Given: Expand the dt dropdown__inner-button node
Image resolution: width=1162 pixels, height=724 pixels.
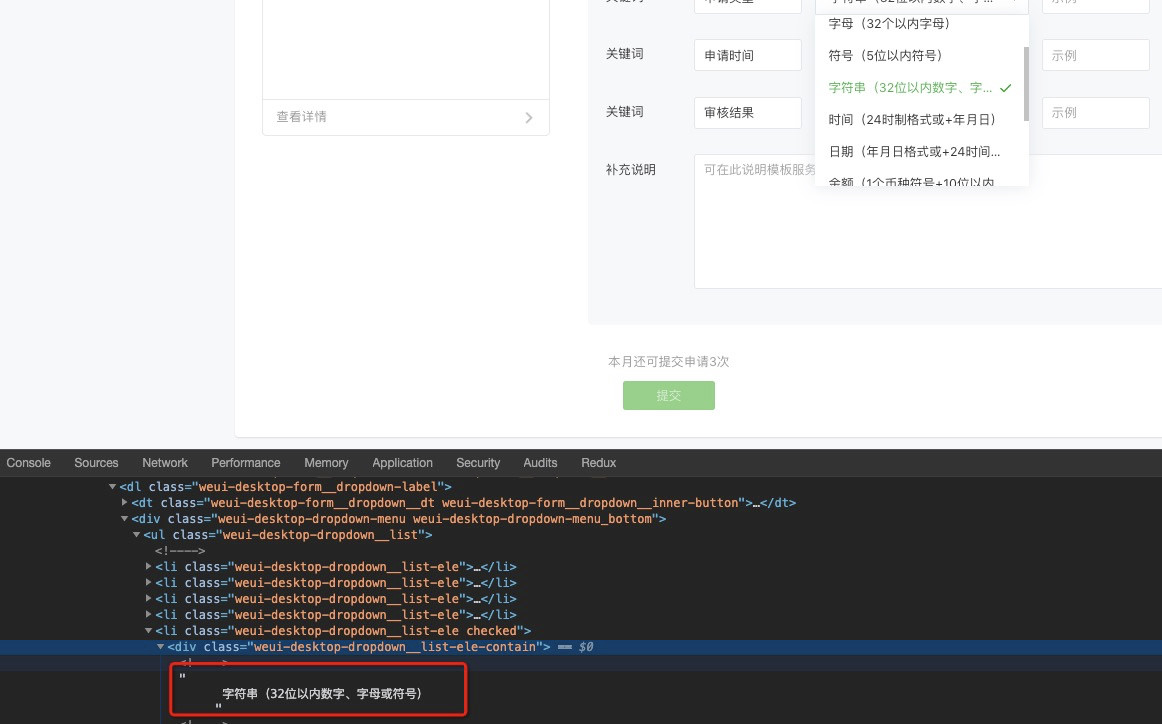Looking at the screenshot, I should pyautogui.click(x=124, y=502).
